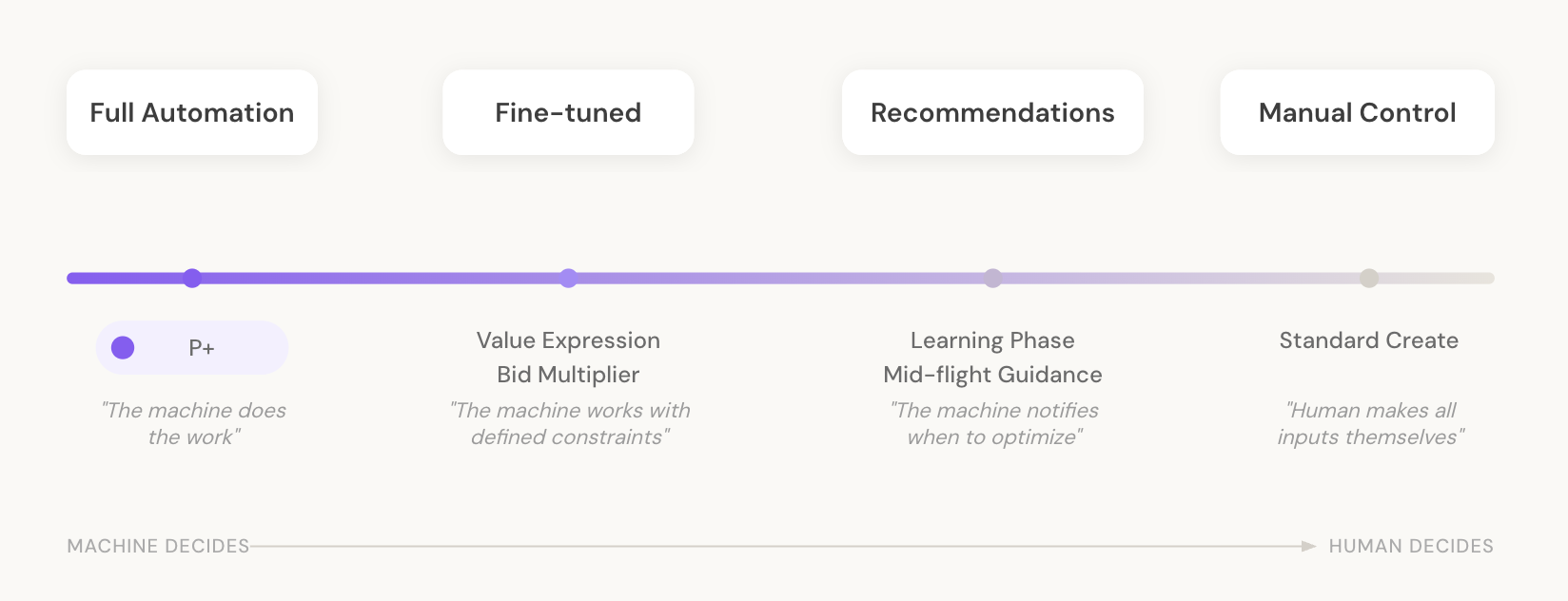
Task: Select the Recommendations marker on the slider
Action: (x=992, y=278)
